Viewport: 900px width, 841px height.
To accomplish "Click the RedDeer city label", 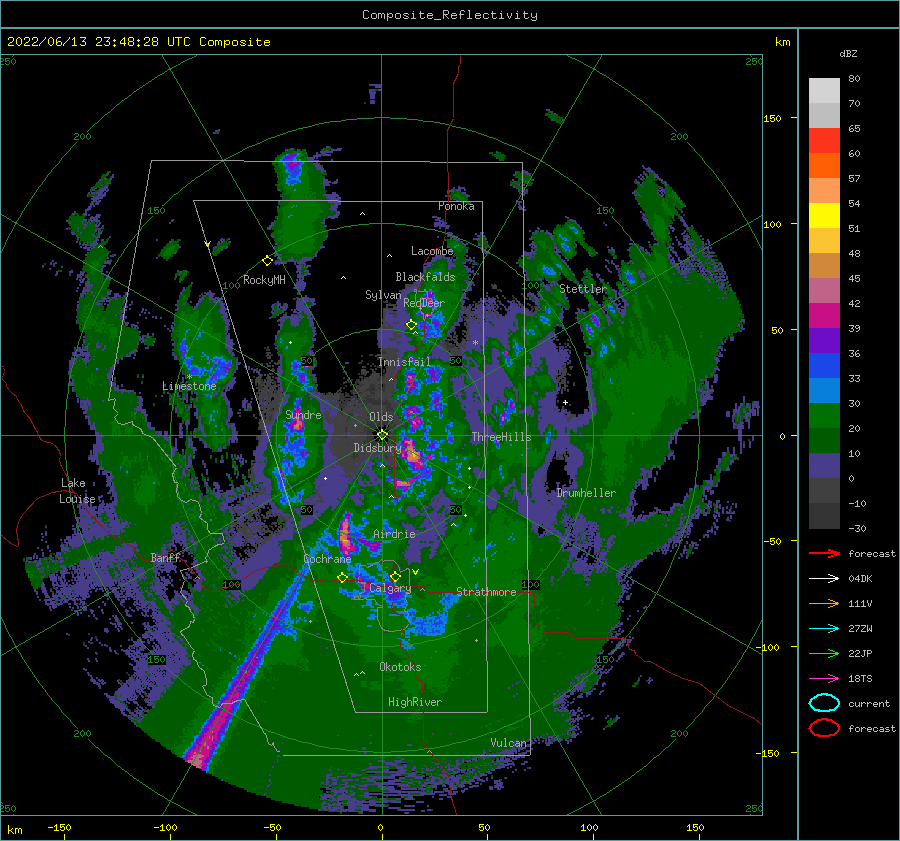I will (424, 303).
